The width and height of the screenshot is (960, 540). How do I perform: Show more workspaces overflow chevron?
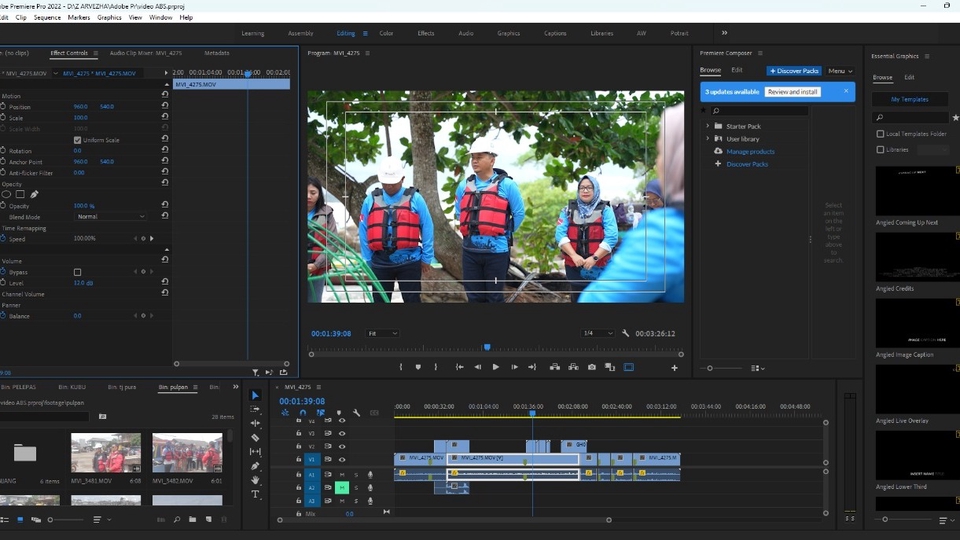(x=724, y=33)
